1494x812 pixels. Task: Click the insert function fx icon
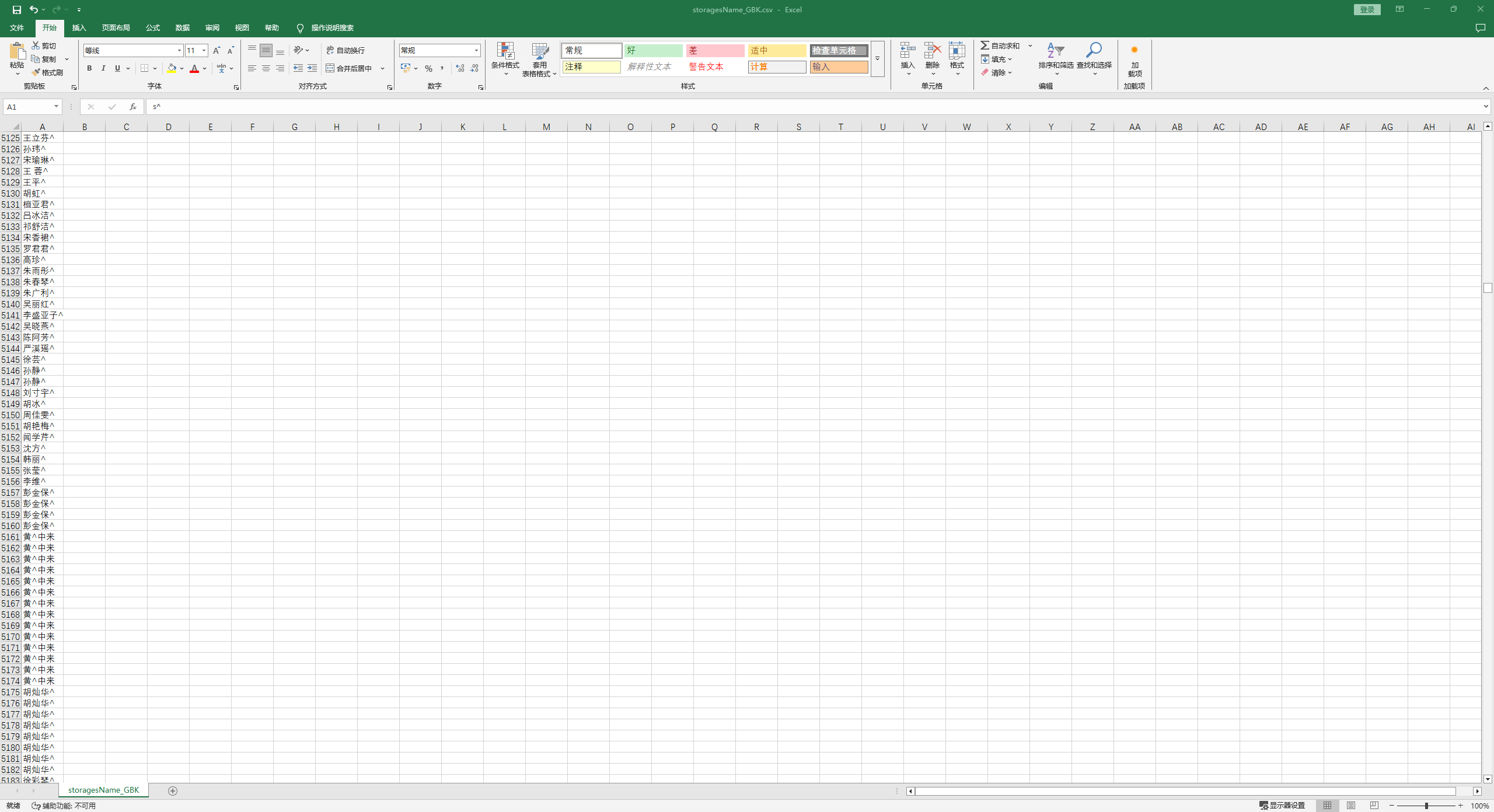[133, 107]
